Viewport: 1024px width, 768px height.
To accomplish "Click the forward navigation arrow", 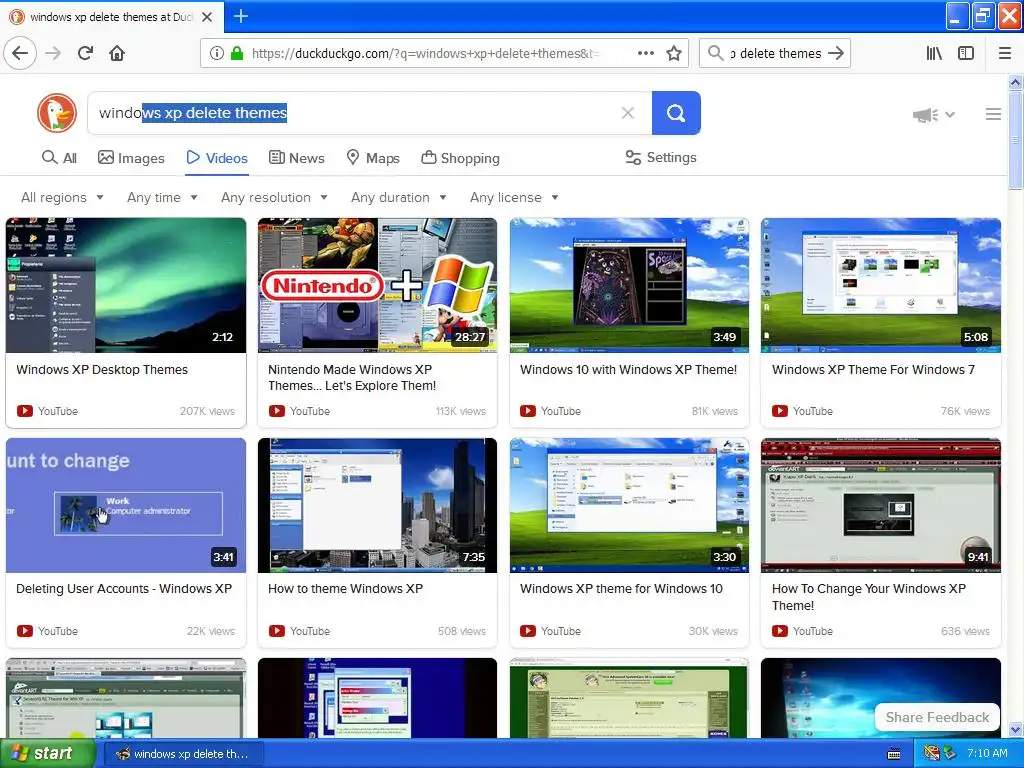I will click(x=53, y=53).
